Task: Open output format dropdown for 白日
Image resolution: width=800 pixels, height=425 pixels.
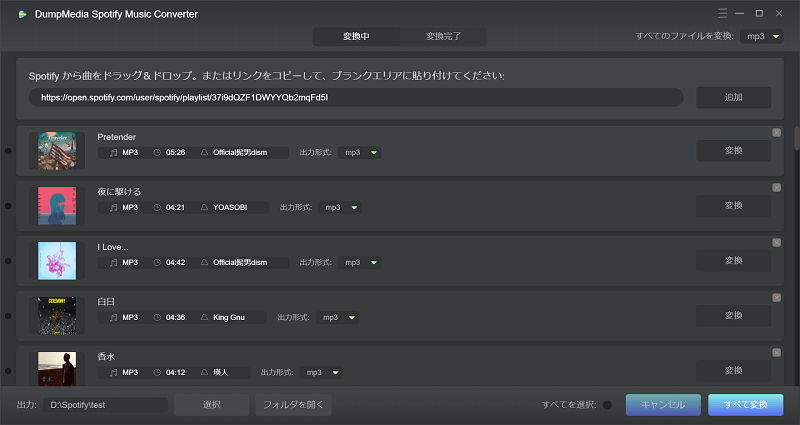Action: (x=337, y=317)
